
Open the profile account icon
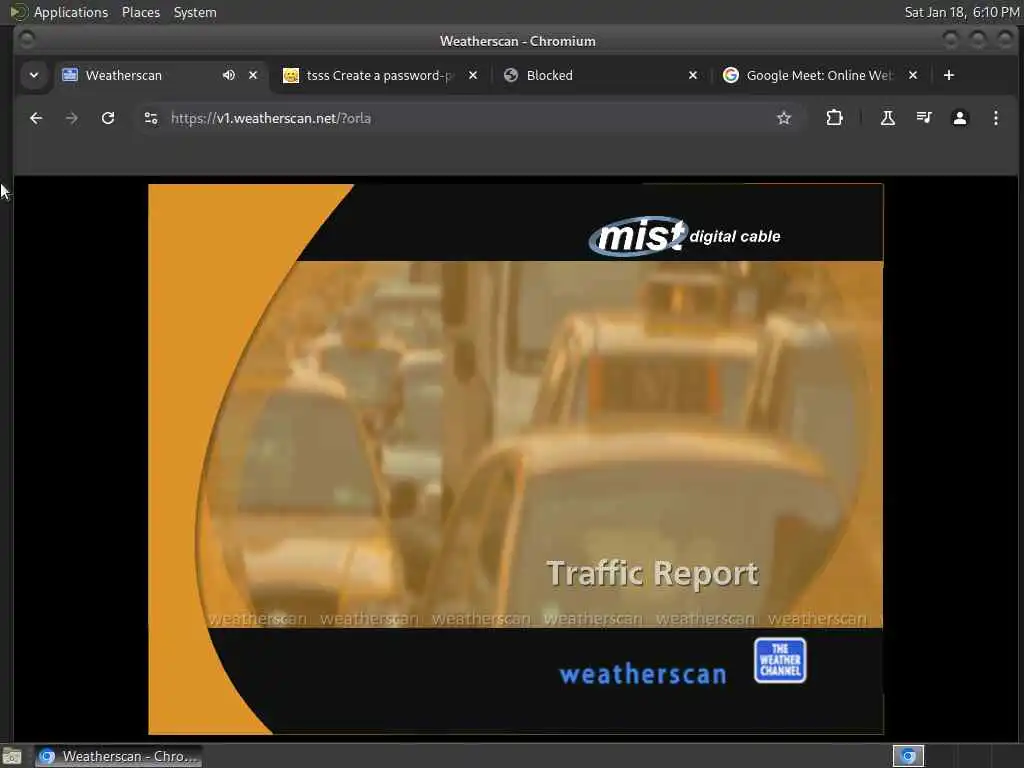click(959, 118)
